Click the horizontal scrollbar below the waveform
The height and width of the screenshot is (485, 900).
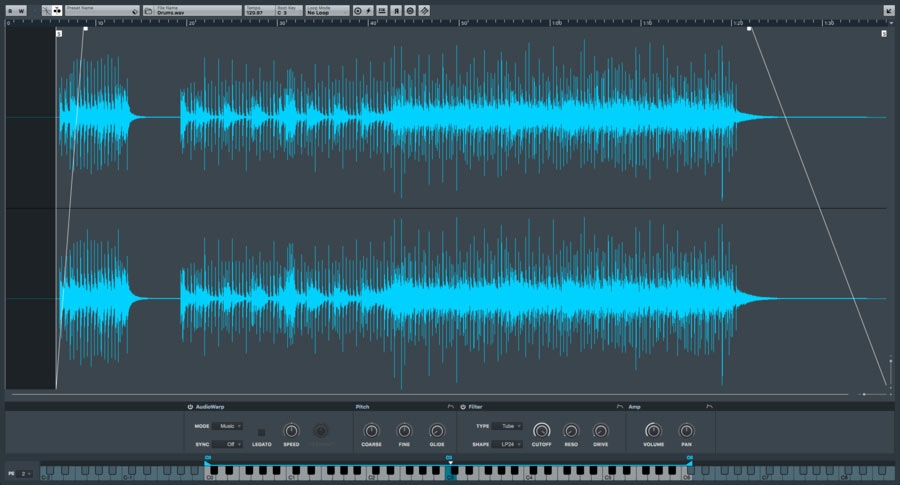pos(429,394)
